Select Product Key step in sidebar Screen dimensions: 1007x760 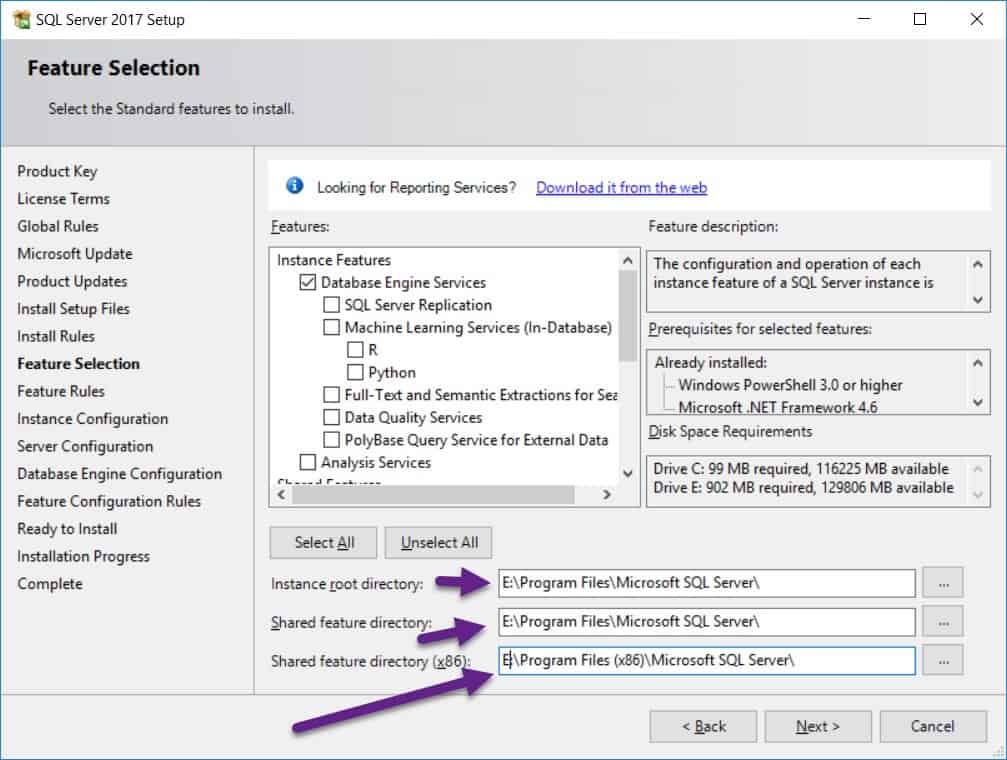click(57, 172)
